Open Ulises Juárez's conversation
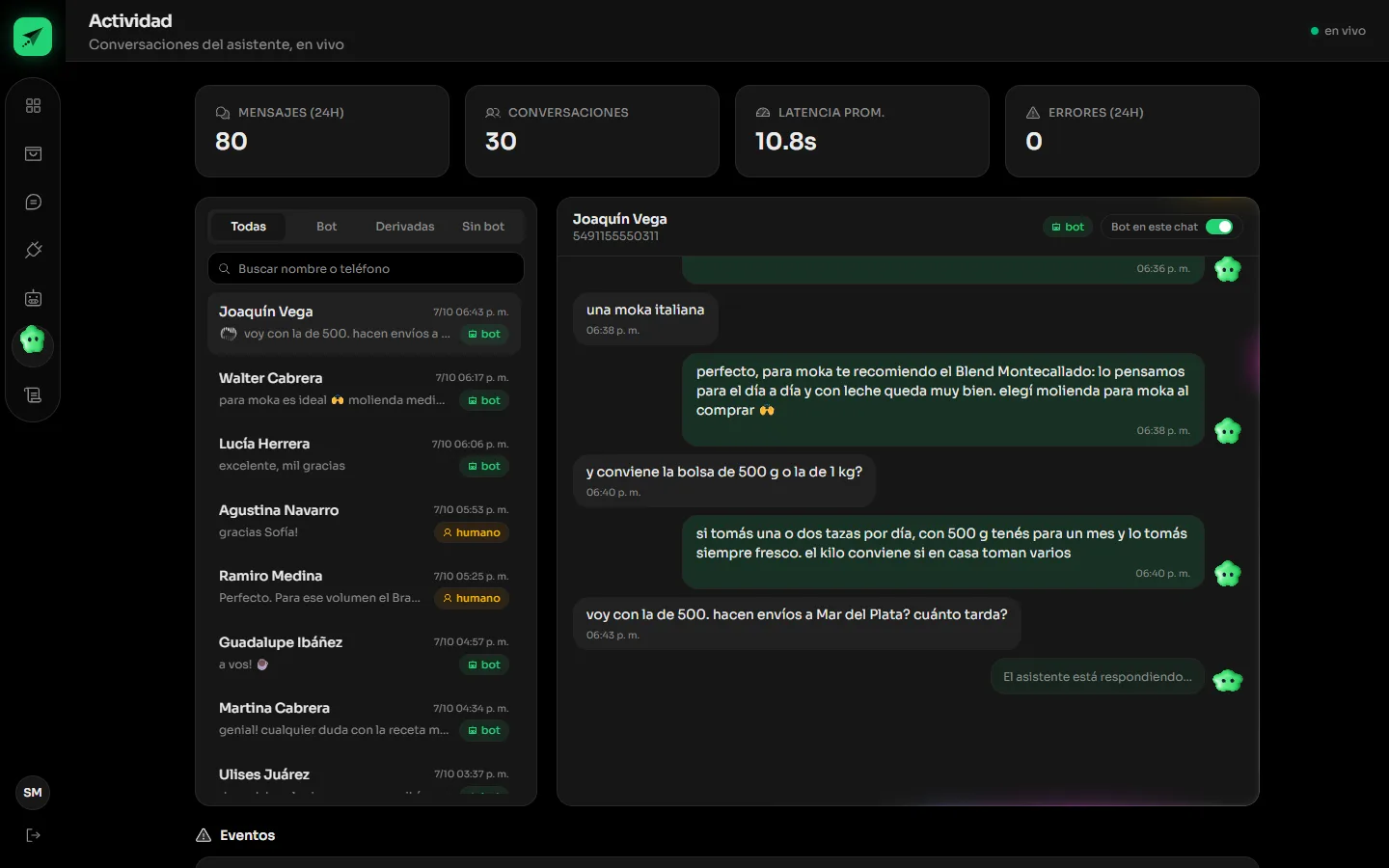The image size is (1389, 868). [366, 776]
